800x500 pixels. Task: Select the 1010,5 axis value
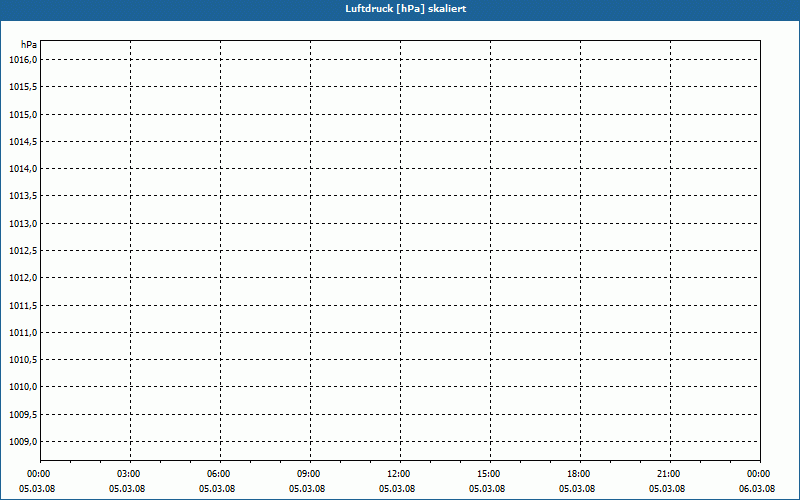(23, 360)
